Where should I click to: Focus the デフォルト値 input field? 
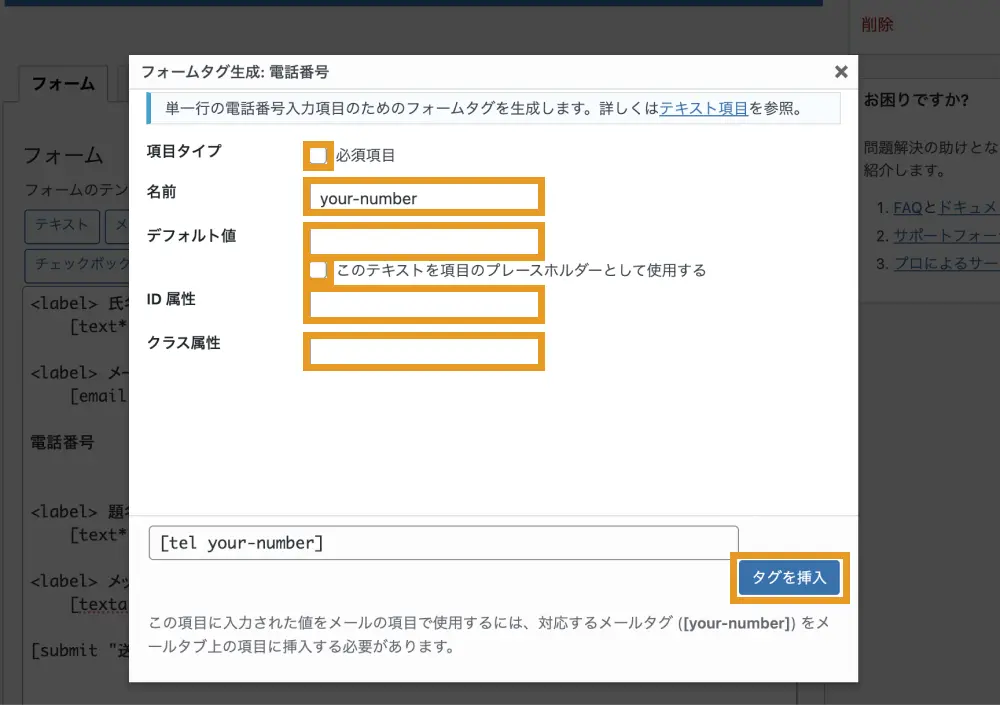(x=424, y=242)
